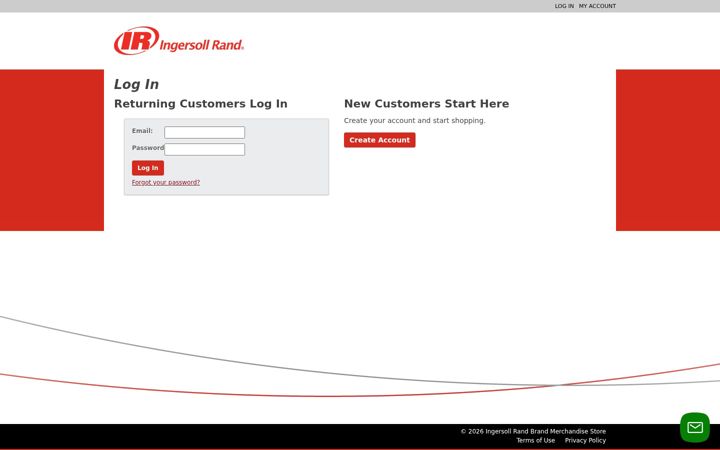Click the Password field label

click(148, 148)
